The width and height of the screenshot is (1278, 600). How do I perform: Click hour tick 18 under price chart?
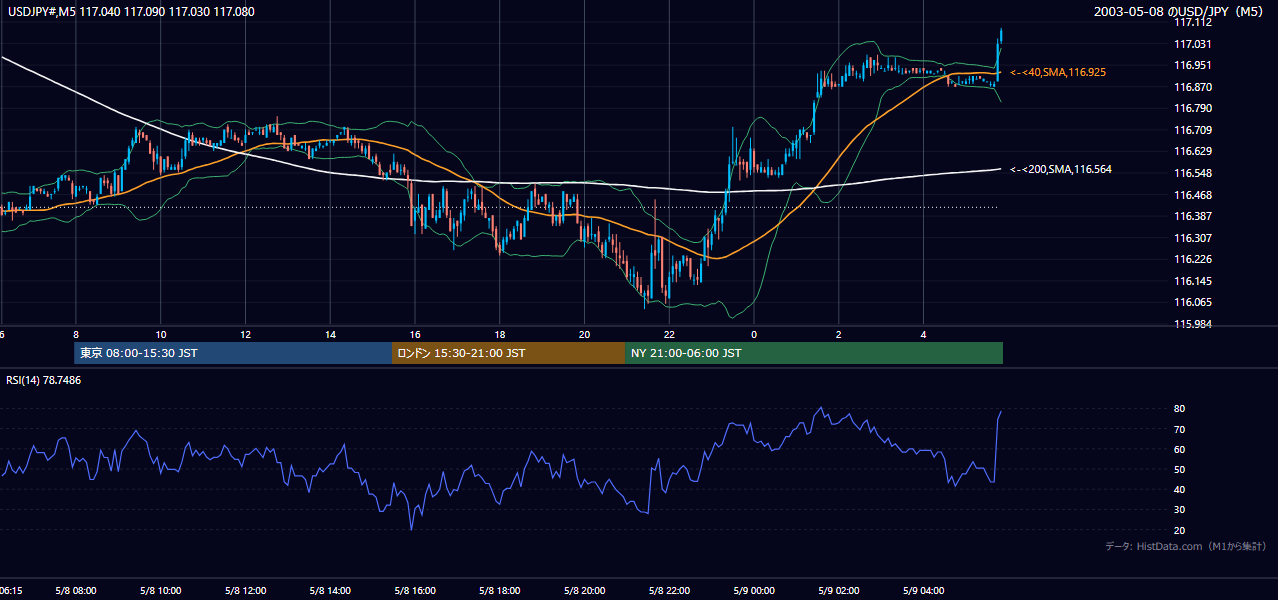pos(500,335)
